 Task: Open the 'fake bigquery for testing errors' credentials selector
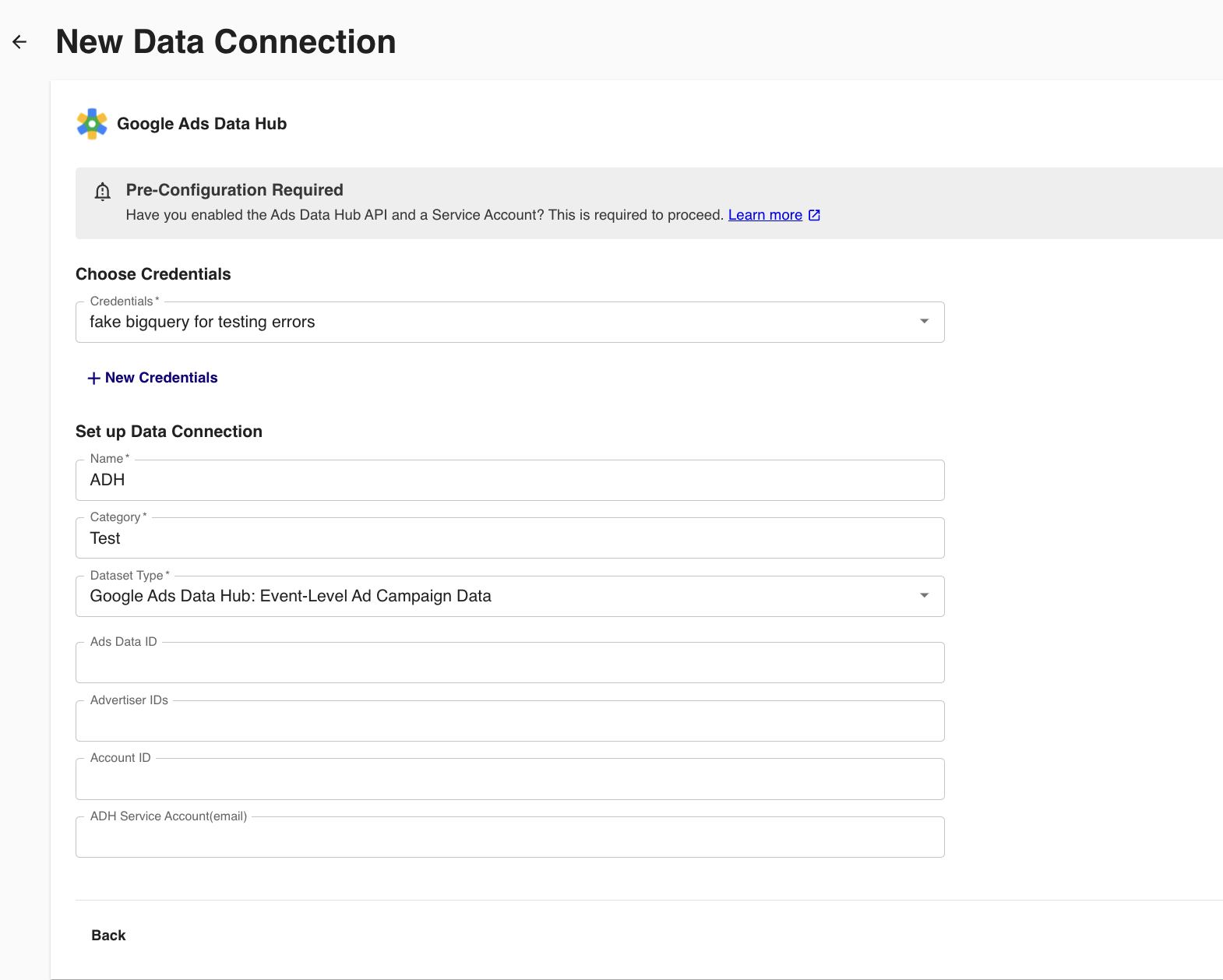(x=499, y=323)
